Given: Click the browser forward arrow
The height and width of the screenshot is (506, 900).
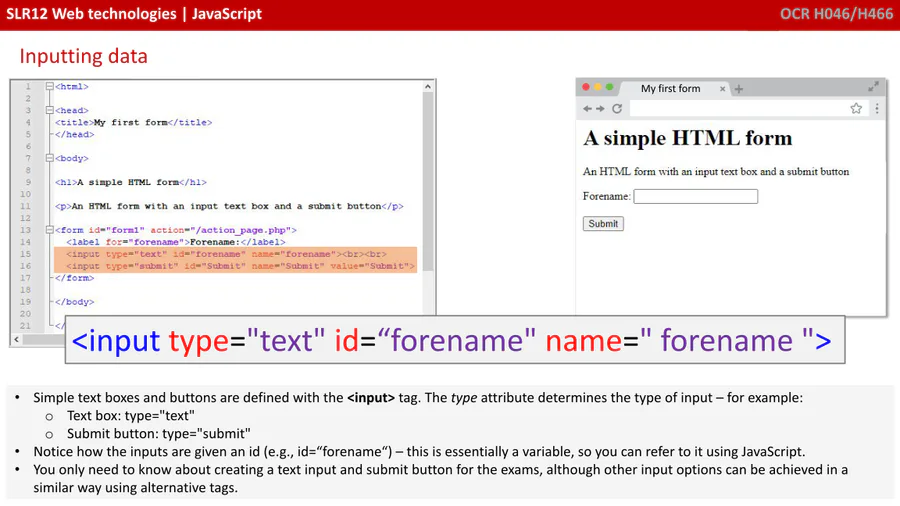Looking at the screenshot, I should pos(600,109).
